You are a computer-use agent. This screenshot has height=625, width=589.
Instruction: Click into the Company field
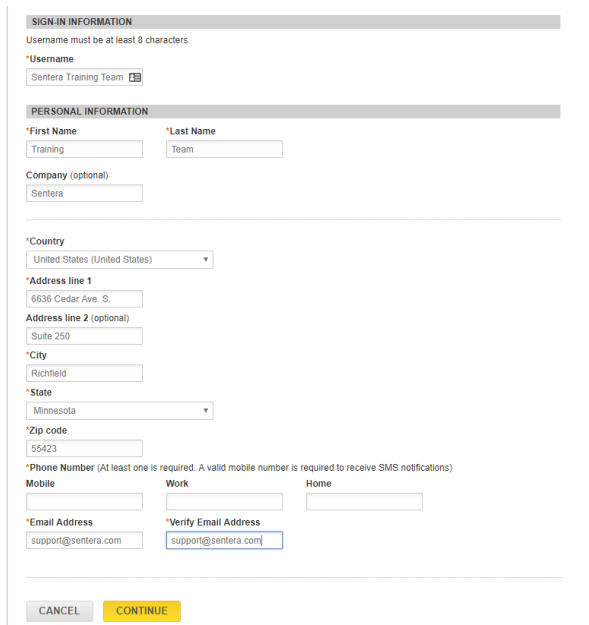(x=84, y=193)
